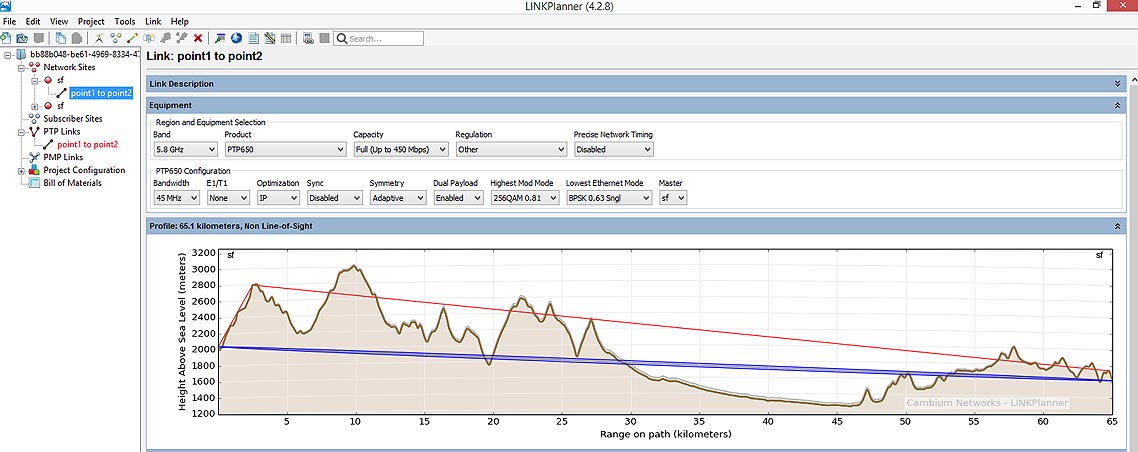Collapse the Equipment section

click(1118, 106)
